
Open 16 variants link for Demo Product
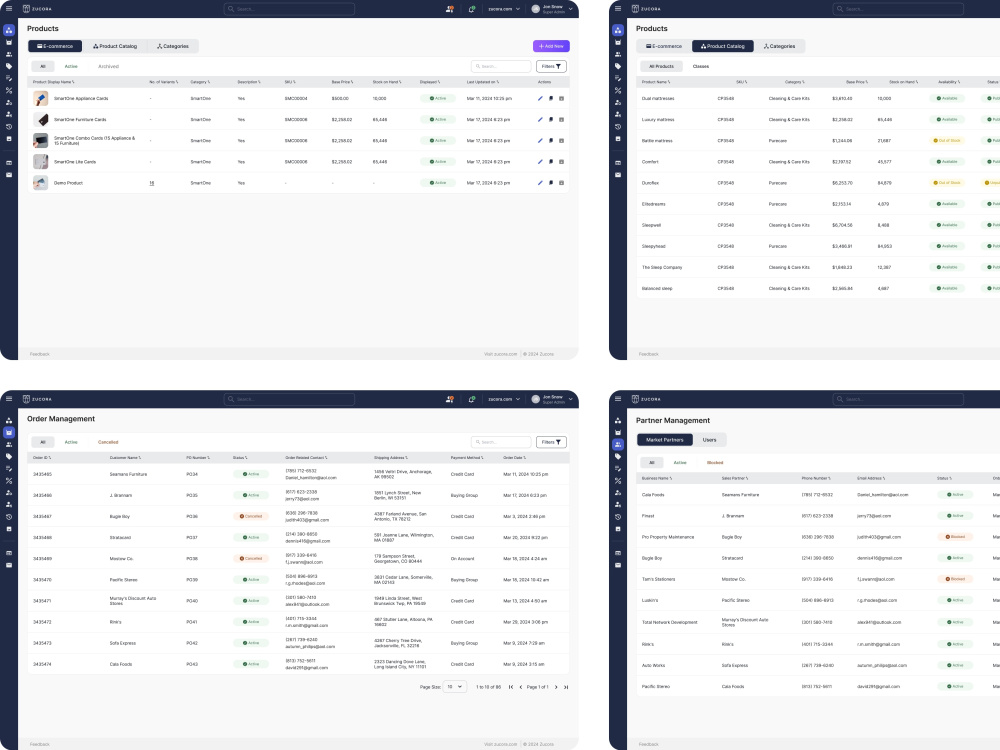pyautogui.click(x=152, y=183)
